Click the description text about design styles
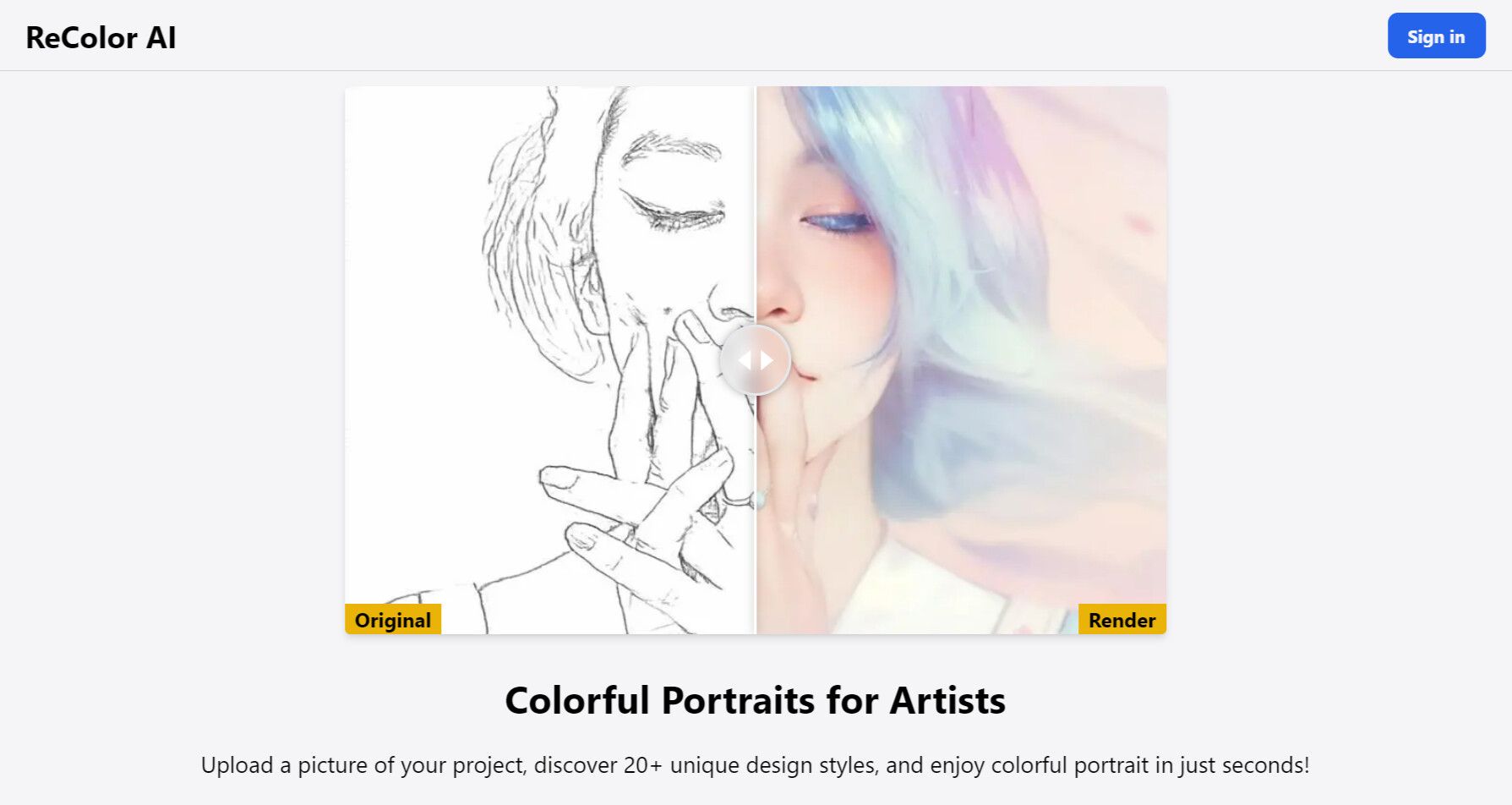 pyautogui.click(x=755, y=765)
